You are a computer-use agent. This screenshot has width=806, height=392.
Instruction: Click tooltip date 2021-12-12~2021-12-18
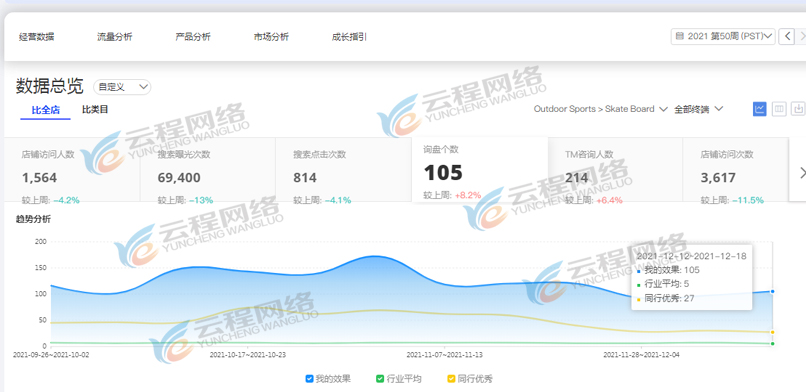pyautogui.click(x=691, y=256)
